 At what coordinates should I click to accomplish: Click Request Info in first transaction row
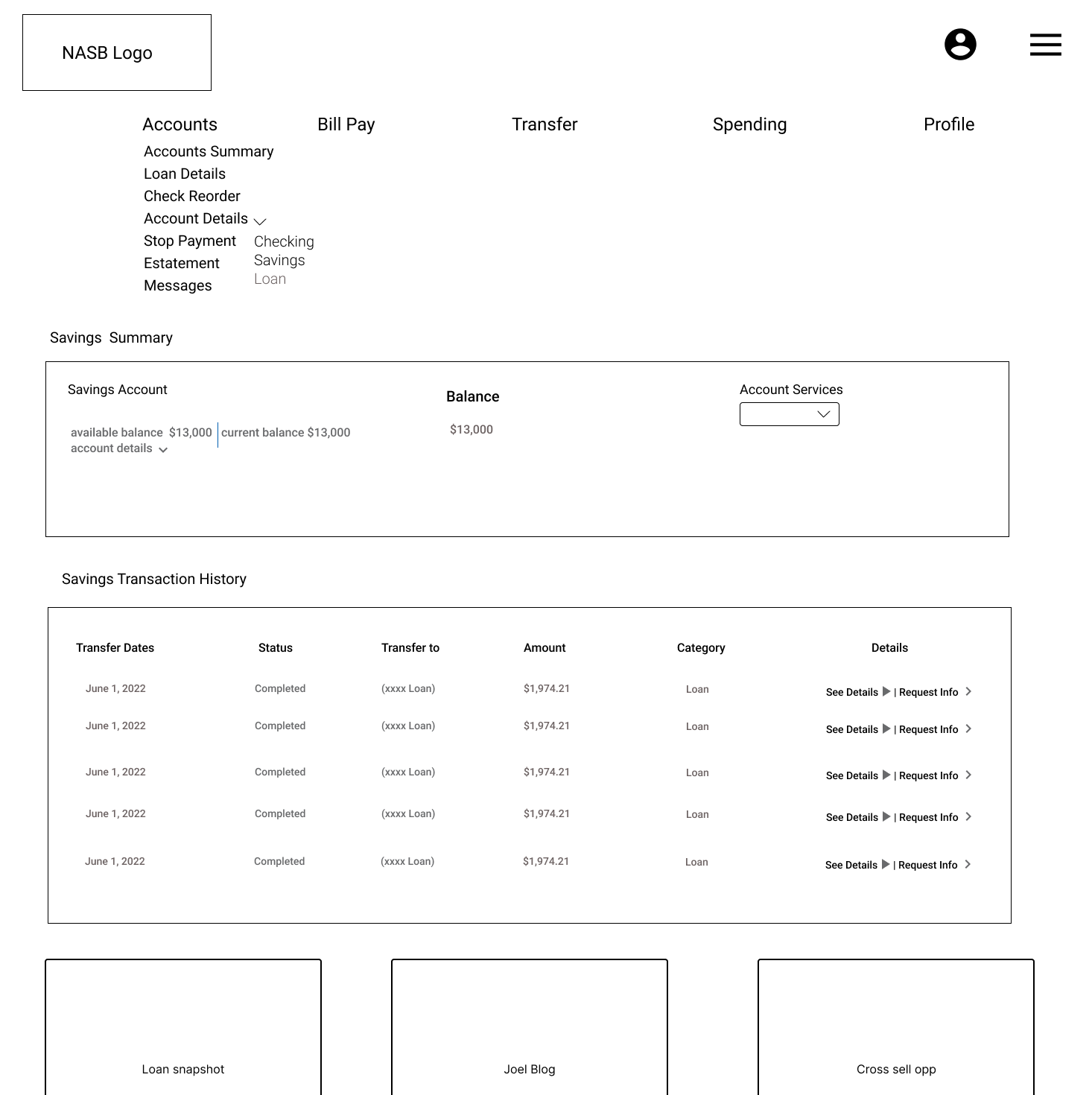(x=929, y=692)
